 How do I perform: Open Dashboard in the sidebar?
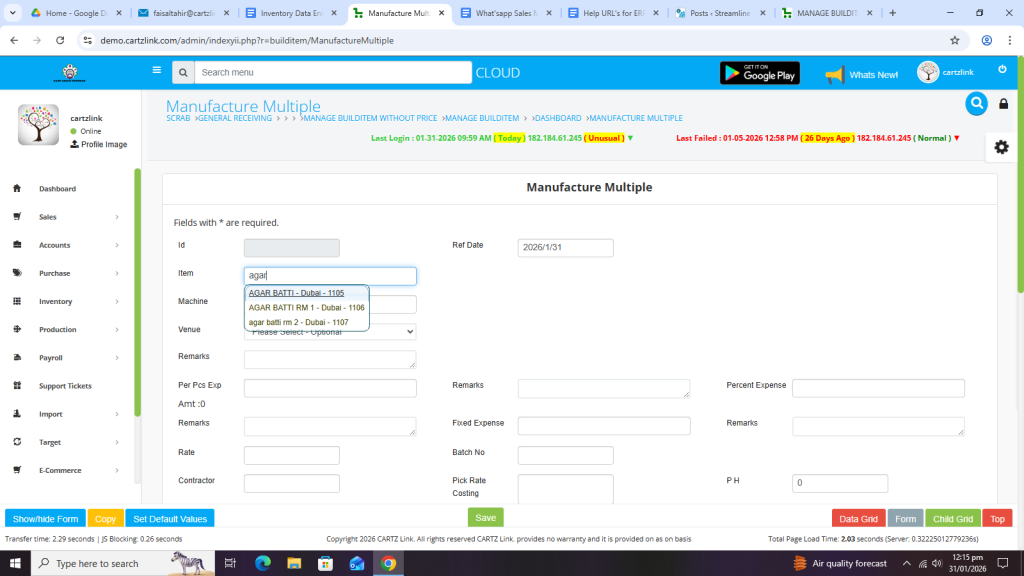click(x=57, y=189)
